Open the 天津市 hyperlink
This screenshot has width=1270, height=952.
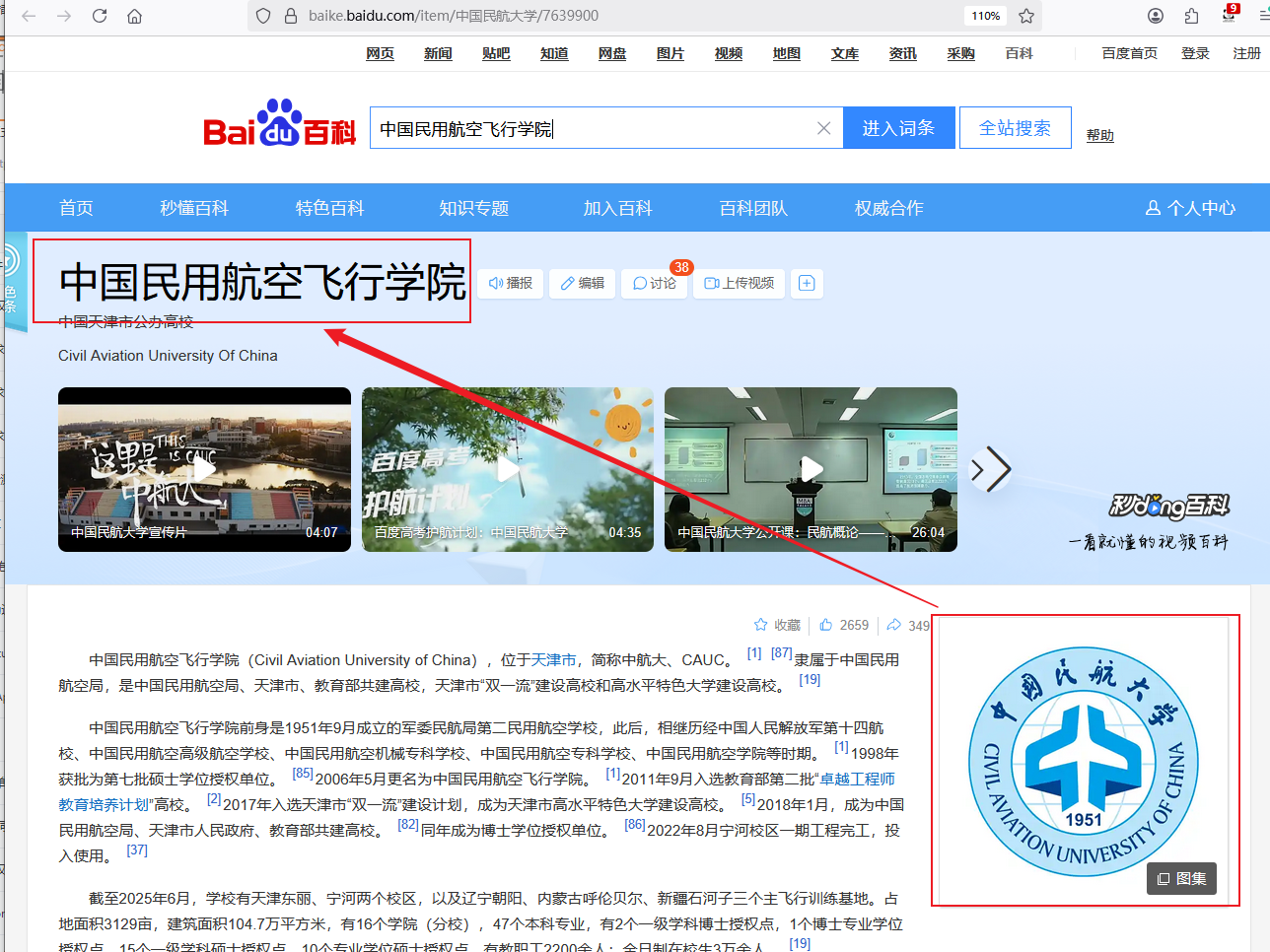click(554, 660)
